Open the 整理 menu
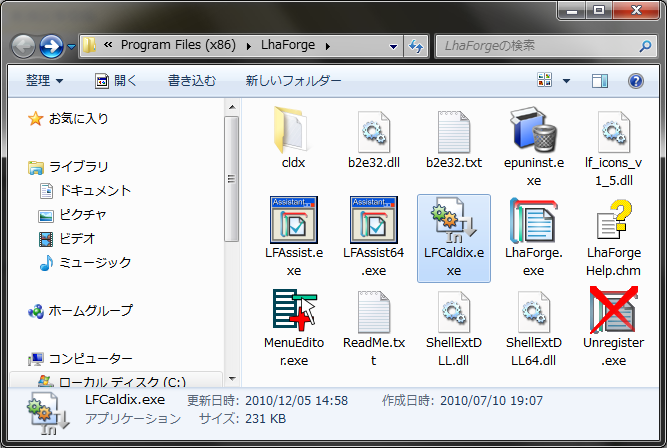The image size is (667, 448). (x=44, y=80)
